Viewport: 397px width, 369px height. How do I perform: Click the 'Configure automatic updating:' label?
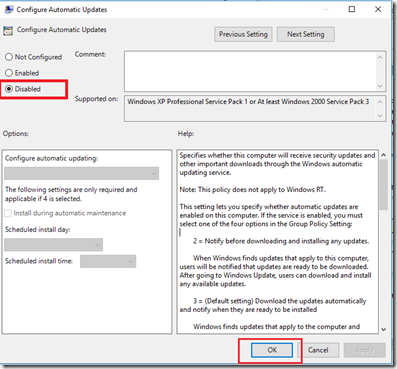(x=51, y=158)
